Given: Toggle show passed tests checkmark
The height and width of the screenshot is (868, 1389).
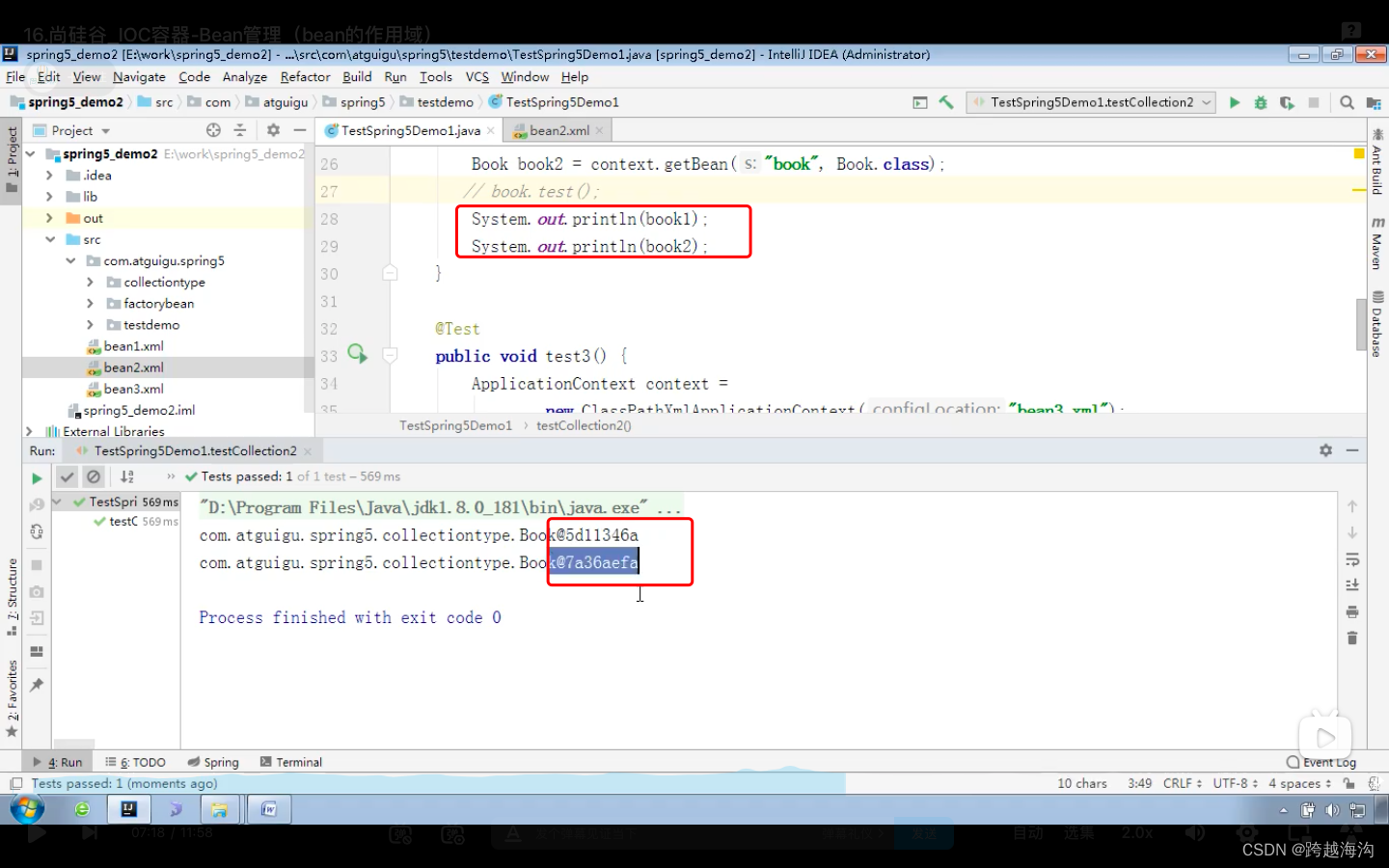Looking at the screenshot, I should pos(67,476).
